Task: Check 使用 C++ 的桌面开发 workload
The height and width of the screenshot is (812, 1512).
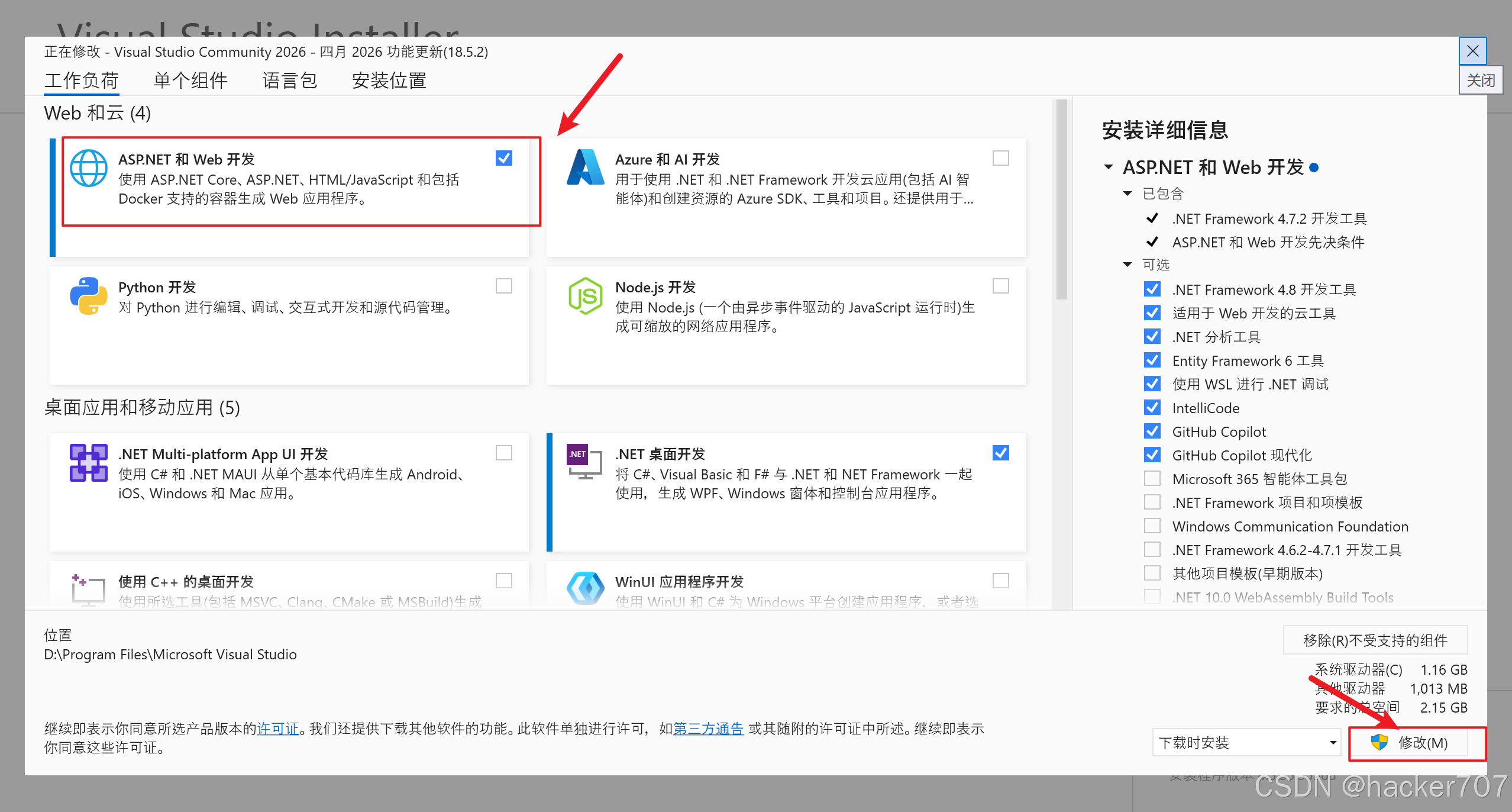Action: [504, 581]
